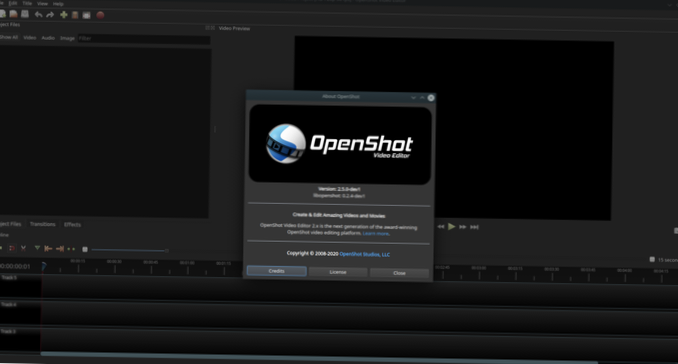Open the Help menu
The width and height of the screenshot is (678, 364).
[x=58, y=4]
